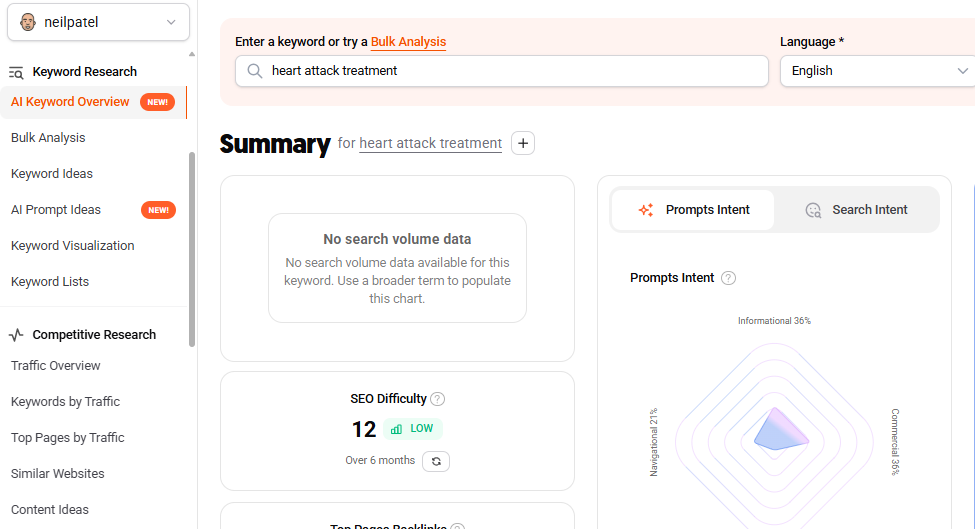
Task: Click the heart attack treatment summary link
Action: [x=430, y=144]
